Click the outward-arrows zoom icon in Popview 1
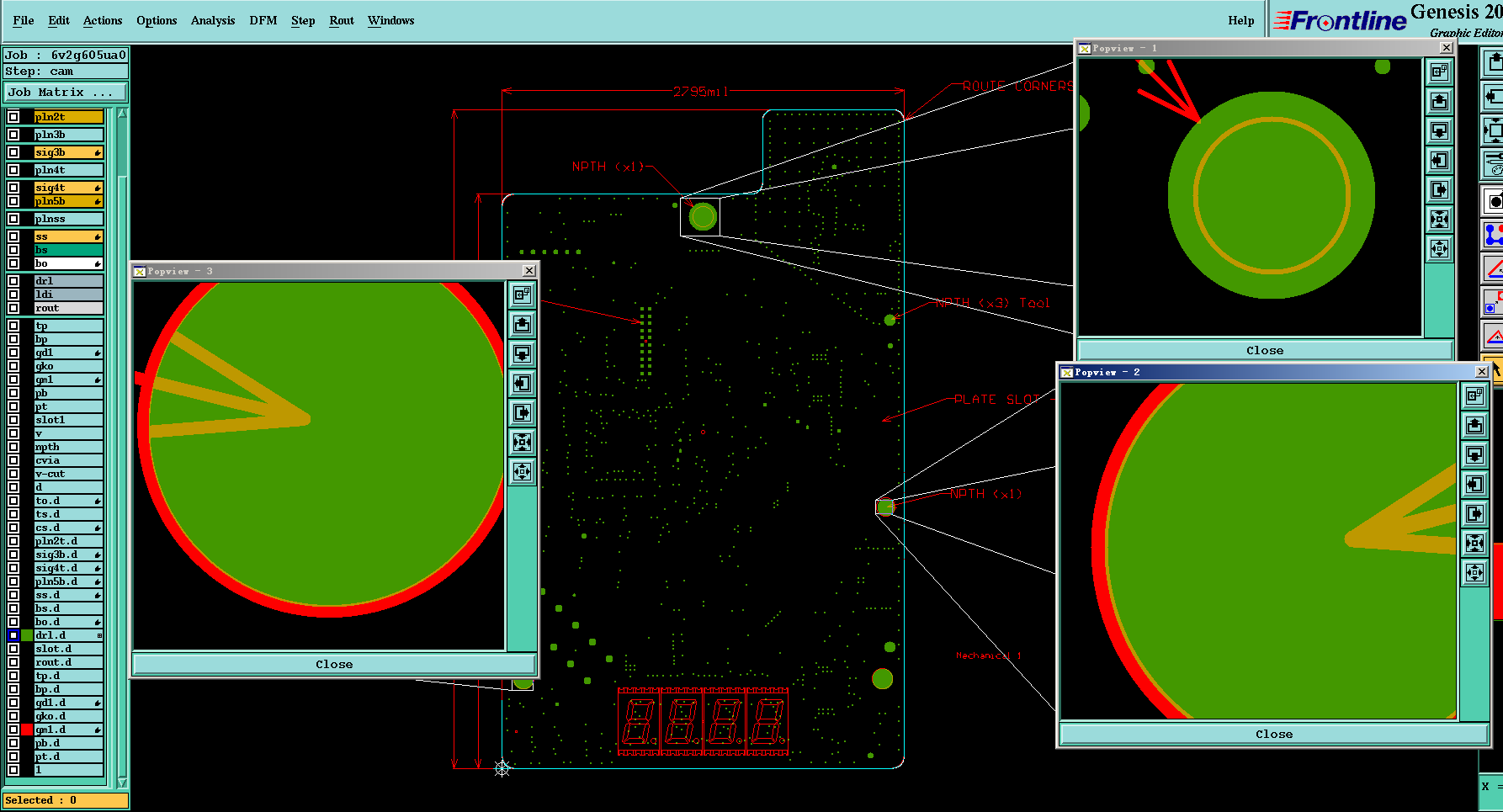Screen dimensions: 1503x812 coord(1440,248)
